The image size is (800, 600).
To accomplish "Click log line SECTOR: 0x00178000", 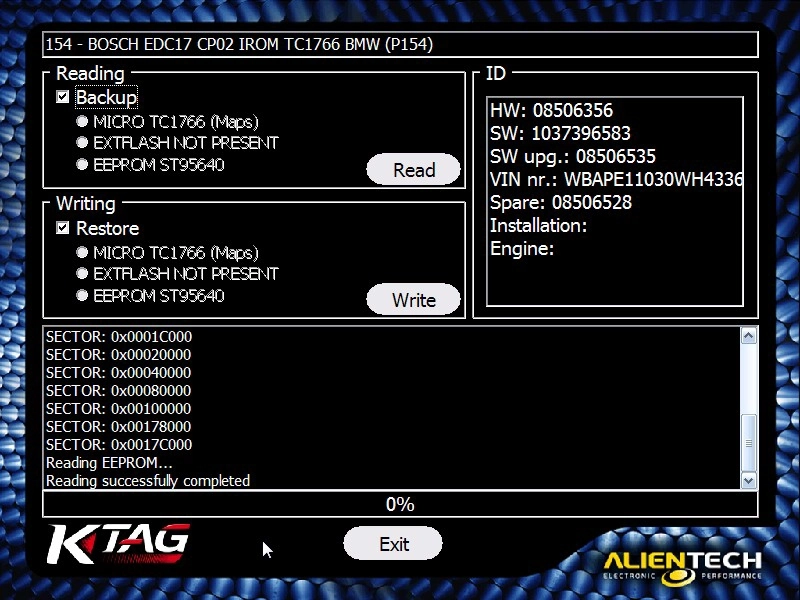I will 118,427.
